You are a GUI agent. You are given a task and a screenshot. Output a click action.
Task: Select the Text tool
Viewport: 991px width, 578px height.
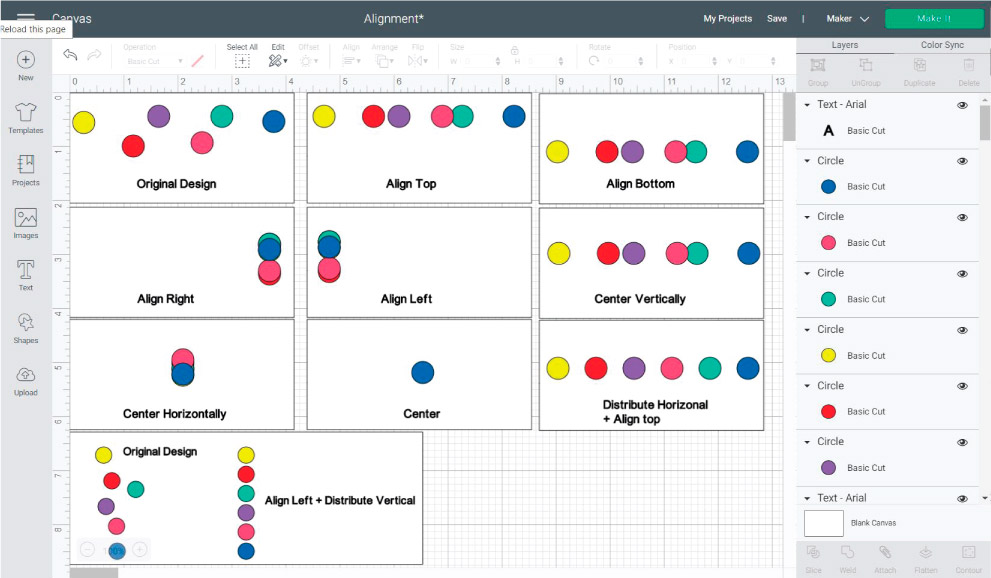(25, 270)
